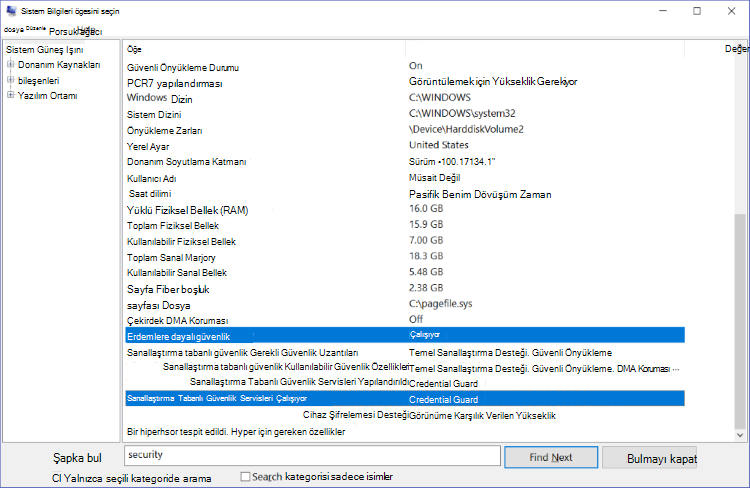Toggle Search kategorisi sadece isimler checkbox
This screenshot has width=750, height=488.
[x=245, y=477]
